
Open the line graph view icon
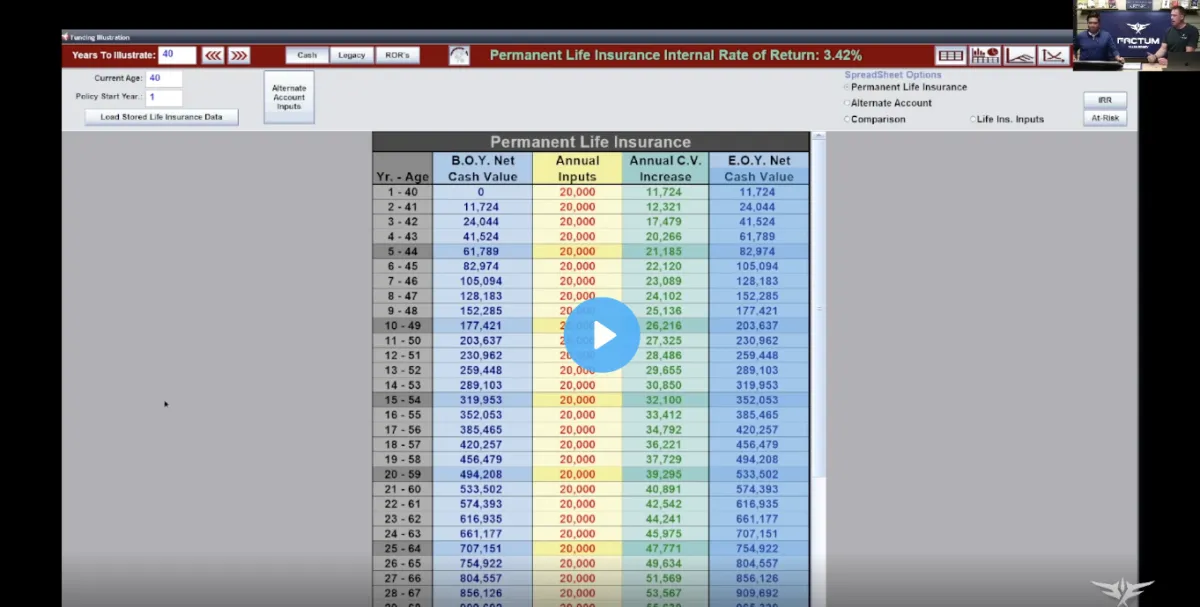1053,56
